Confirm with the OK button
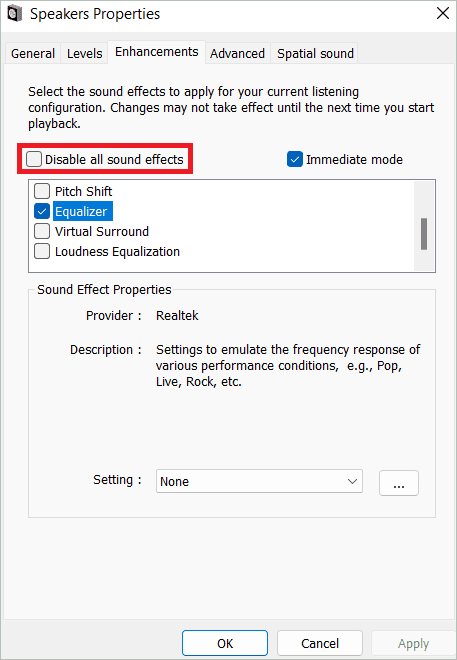The image size is (457, 660). pos(225,643)
